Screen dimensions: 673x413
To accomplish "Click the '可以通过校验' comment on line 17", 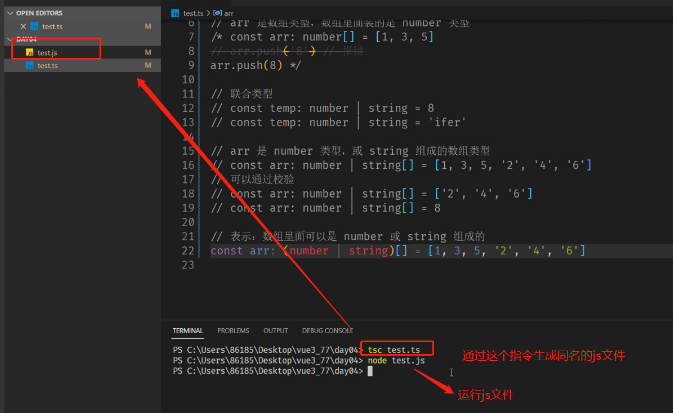I will 262,179.
